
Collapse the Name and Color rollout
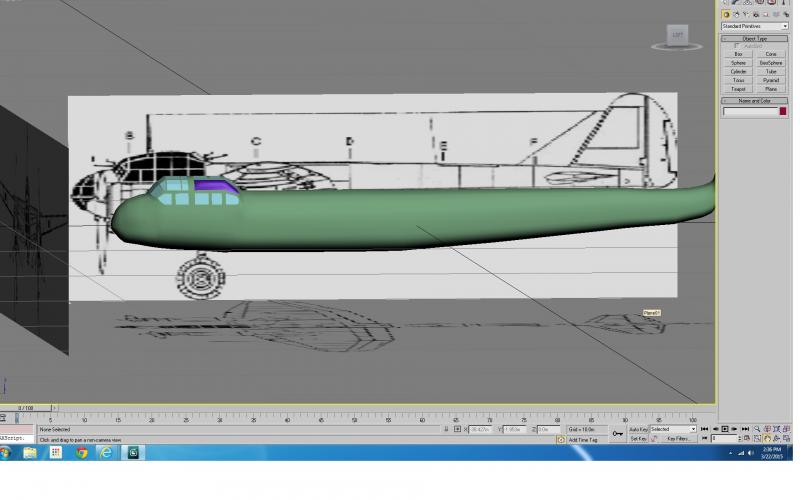click(x=755, y=101)
